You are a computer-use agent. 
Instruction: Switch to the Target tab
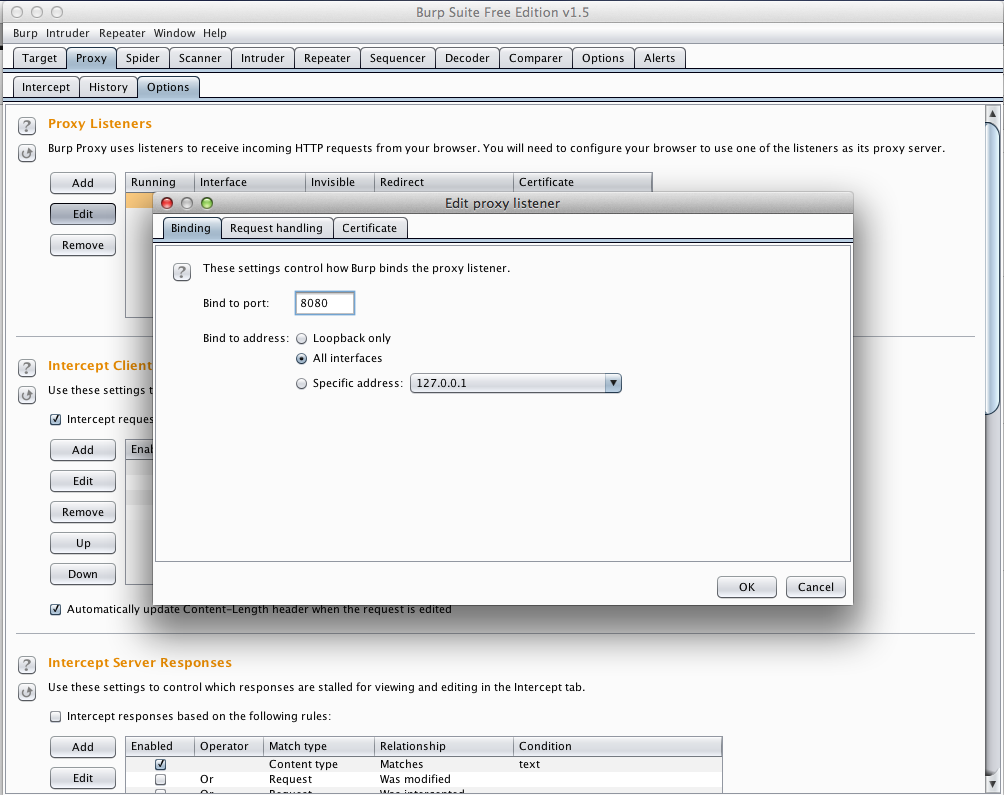click(40, 58)
